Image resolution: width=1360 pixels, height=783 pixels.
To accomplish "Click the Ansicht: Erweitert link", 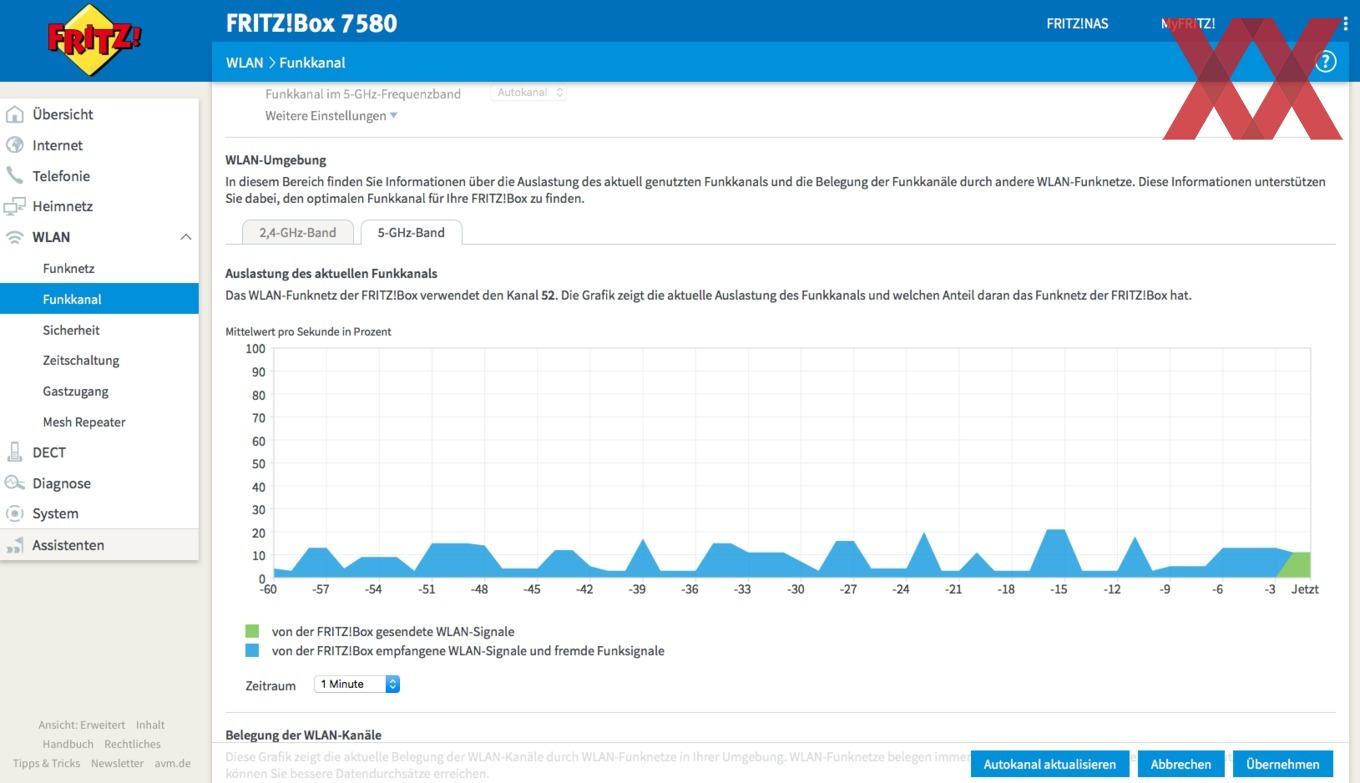I will coord(82,725).
